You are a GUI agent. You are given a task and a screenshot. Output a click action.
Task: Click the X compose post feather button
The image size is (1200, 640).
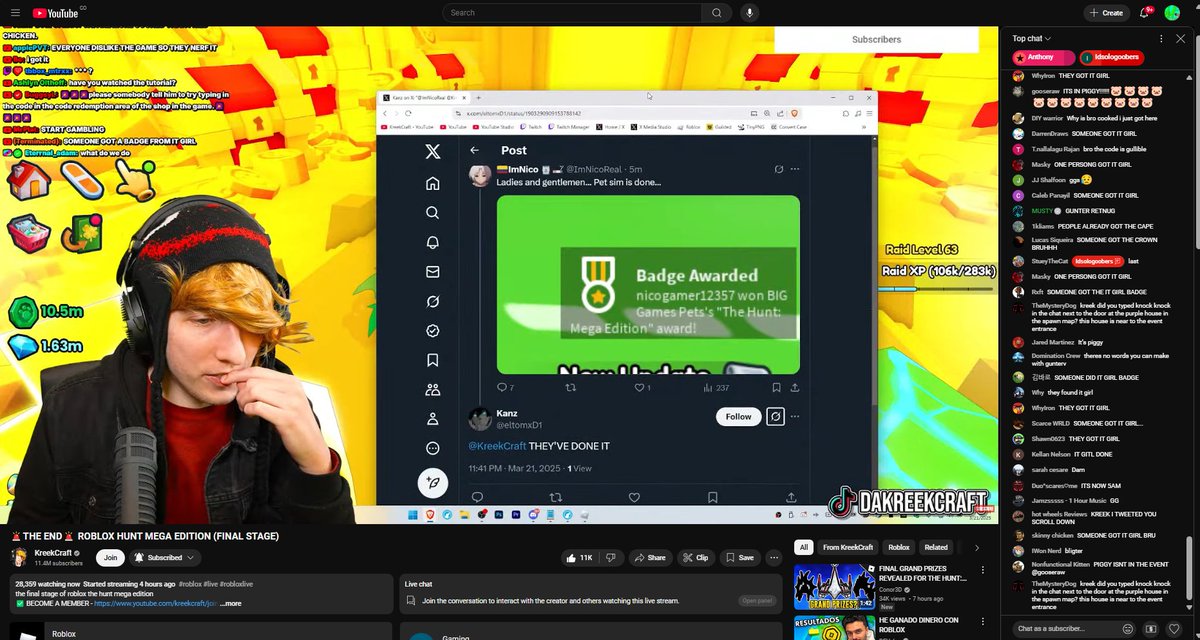pyautogui.click(x=432, y=482)
